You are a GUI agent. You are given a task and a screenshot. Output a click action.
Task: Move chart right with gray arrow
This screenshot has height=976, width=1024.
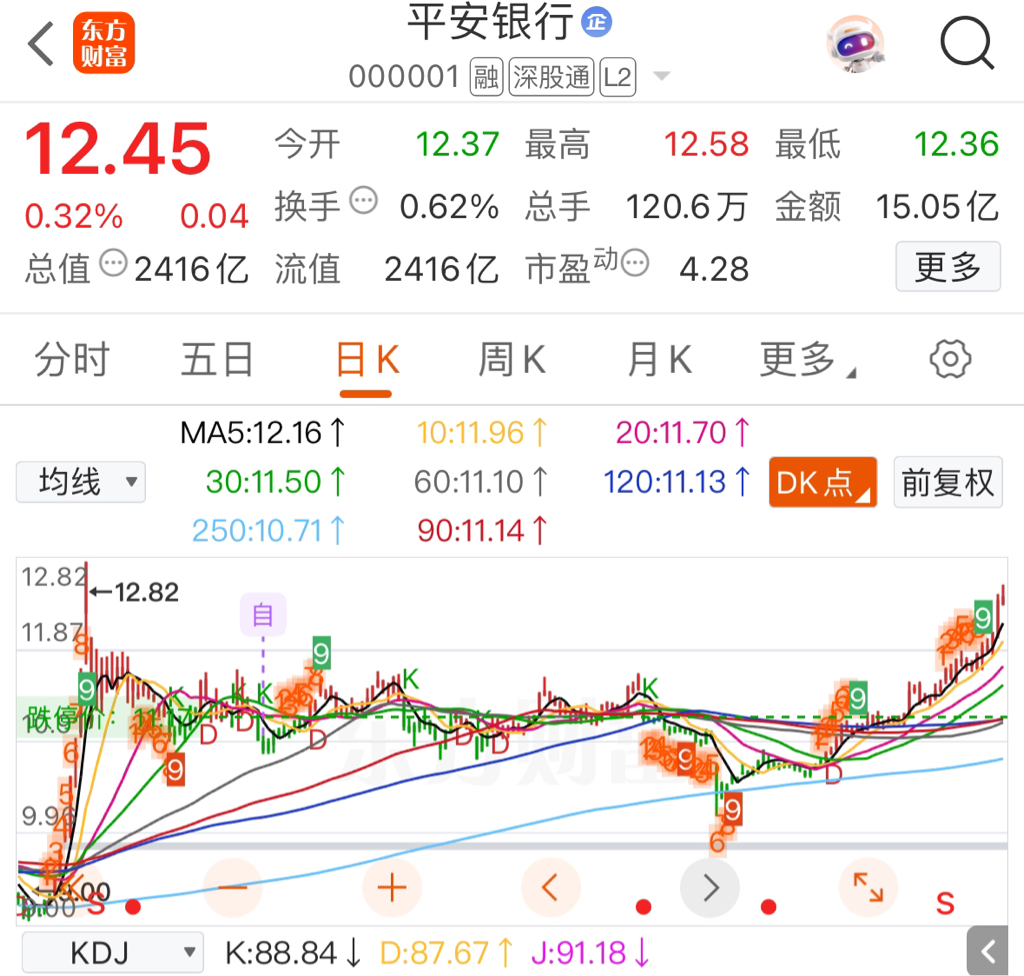710,888
